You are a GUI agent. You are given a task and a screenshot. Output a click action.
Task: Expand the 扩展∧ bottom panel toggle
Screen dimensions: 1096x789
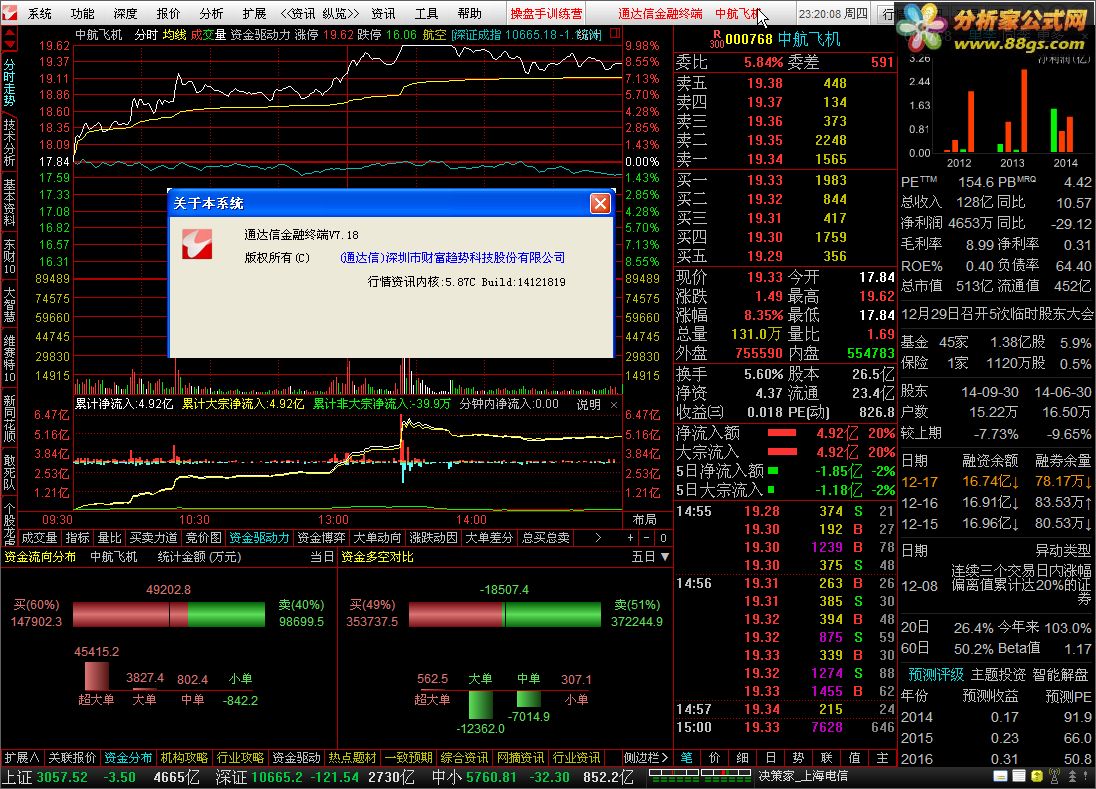pyautogui.click(x=22, y=758)
